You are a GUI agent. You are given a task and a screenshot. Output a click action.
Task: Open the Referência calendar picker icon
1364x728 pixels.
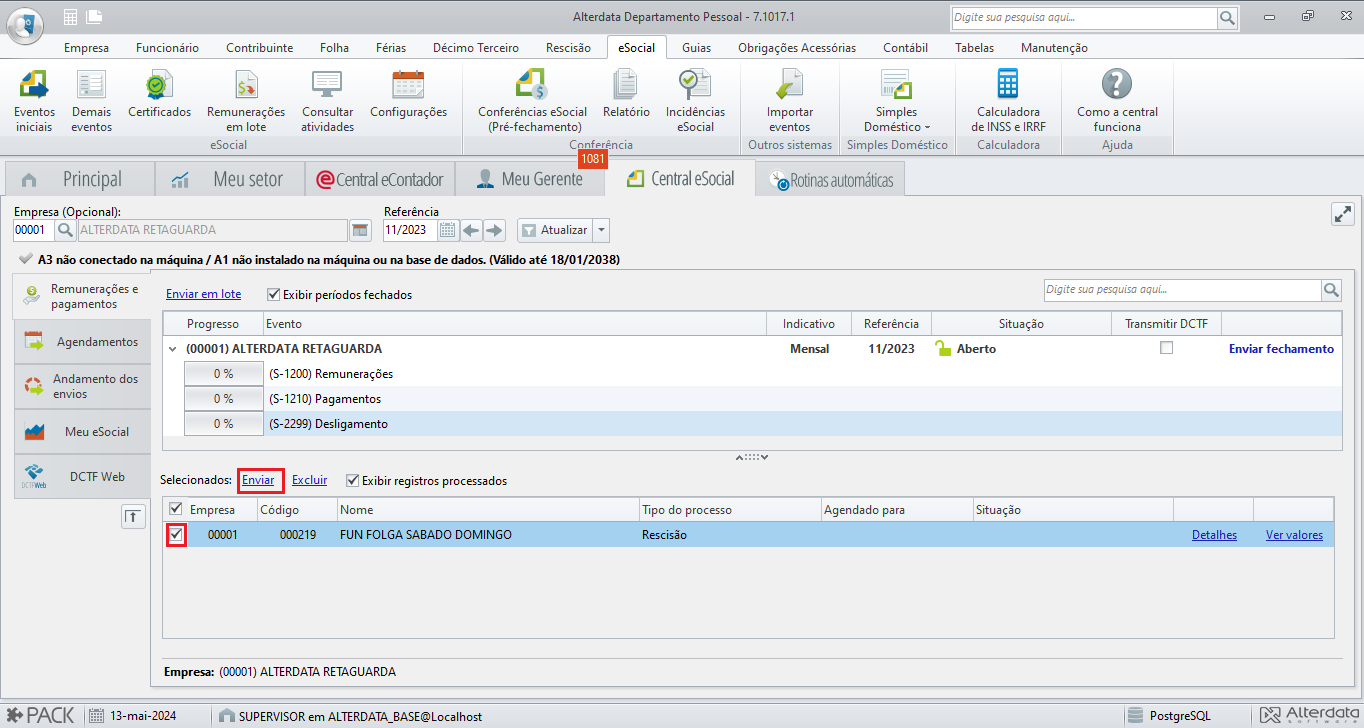(x=448, y=230)
